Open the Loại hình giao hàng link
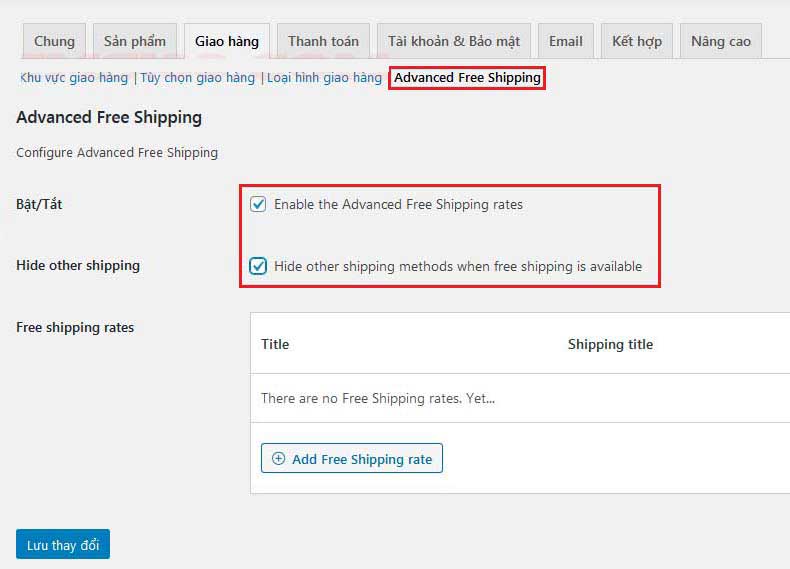 tap(324, 78)
